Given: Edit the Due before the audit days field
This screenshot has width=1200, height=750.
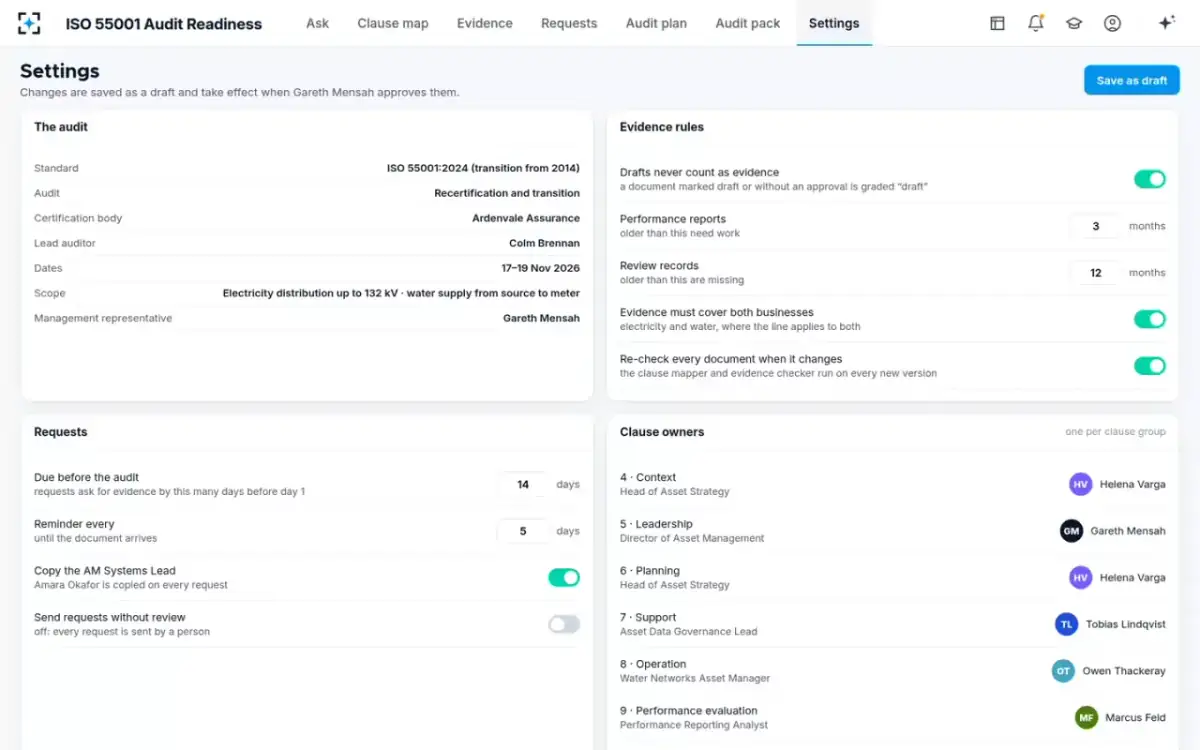Looking at the screenshot, I should 522,484.
